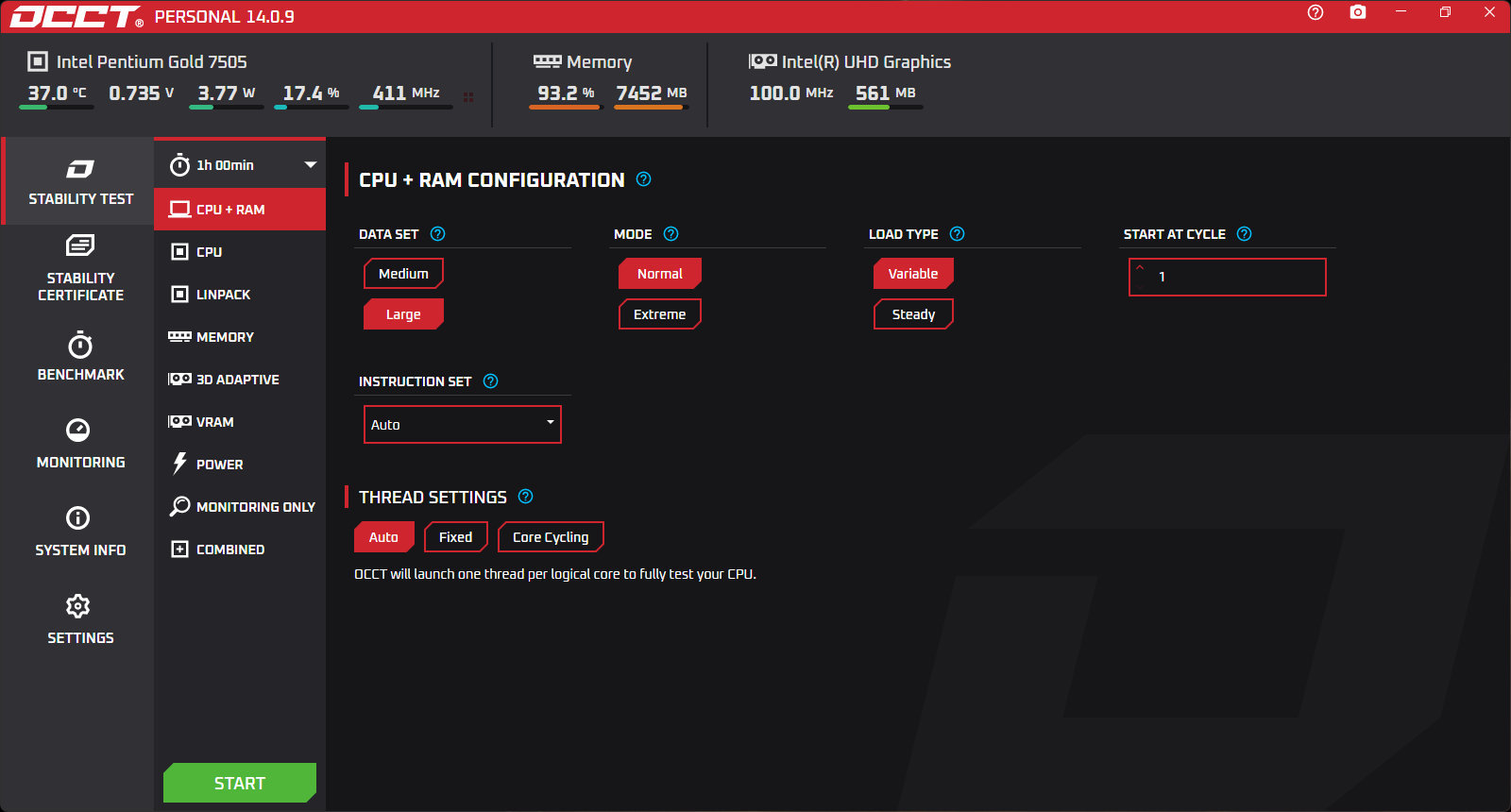This screenshot has height=812, width=1511.
Task: Set thread settings to Fixed
Action: pyautogui.click(x=455, y=537)
